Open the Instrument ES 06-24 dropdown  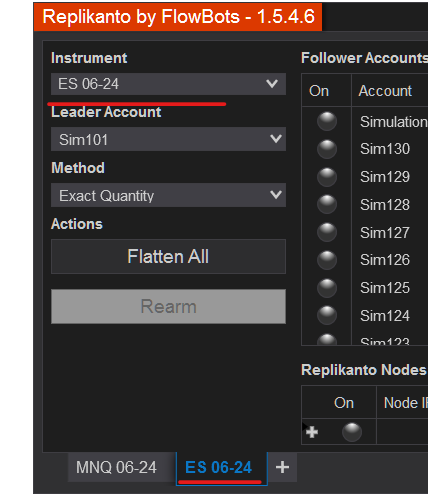[168, 84]
